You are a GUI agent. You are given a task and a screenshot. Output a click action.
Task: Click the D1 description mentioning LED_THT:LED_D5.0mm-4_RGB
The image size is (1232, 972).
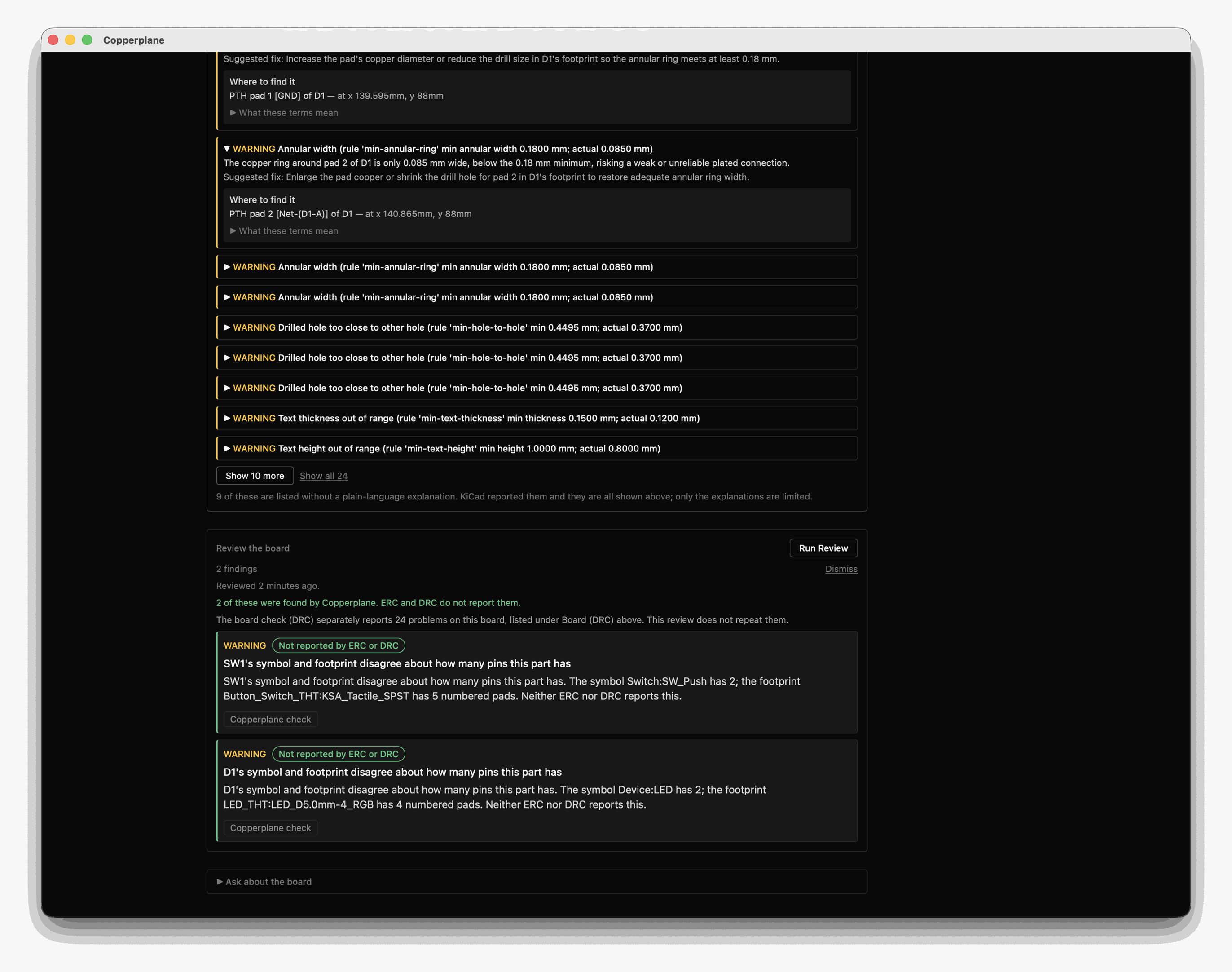[495, 797]
